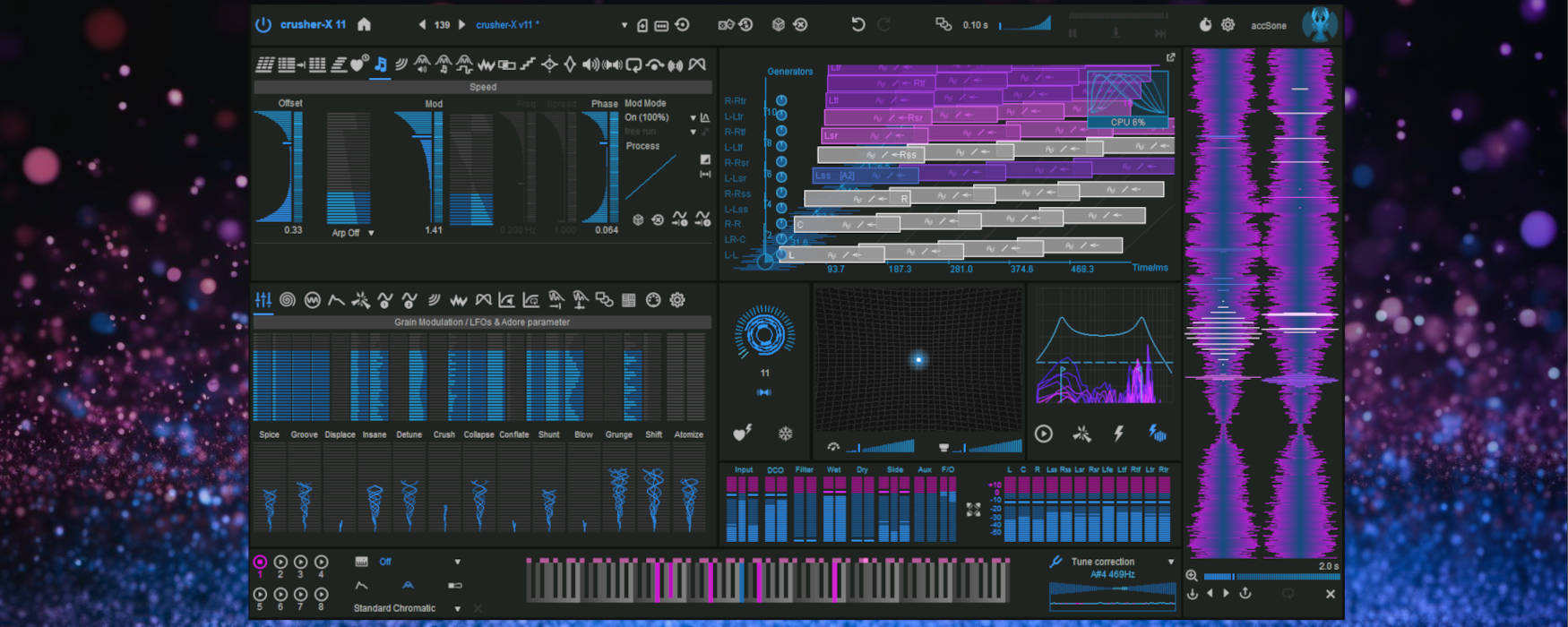Screen dimensions: 1568x627
Task: Toggle the crusher-X power button
Action: [263, 25]
